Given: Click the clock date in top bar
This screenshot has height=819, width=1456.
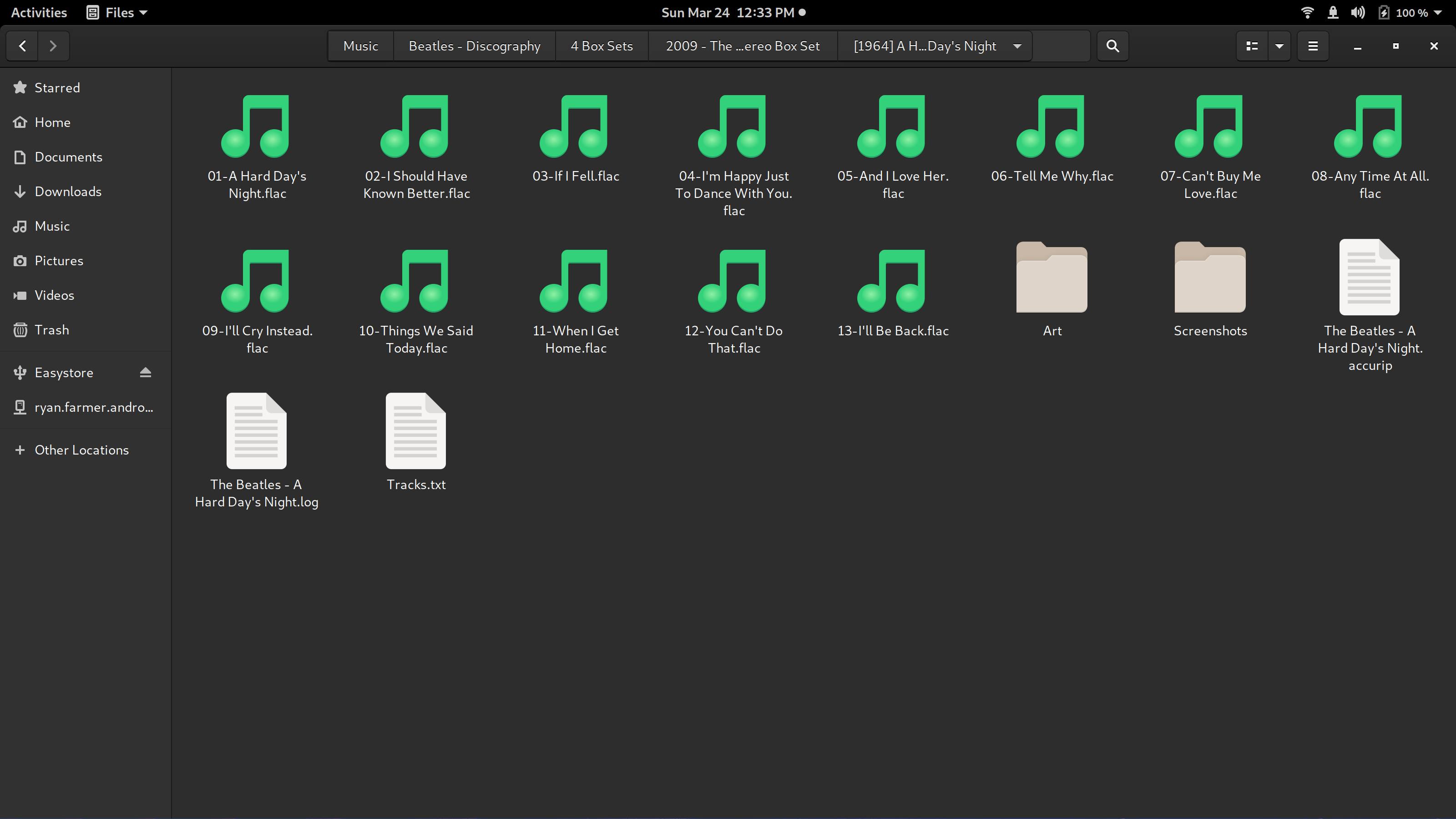Looking at the screenshot, I should [728, 12].
